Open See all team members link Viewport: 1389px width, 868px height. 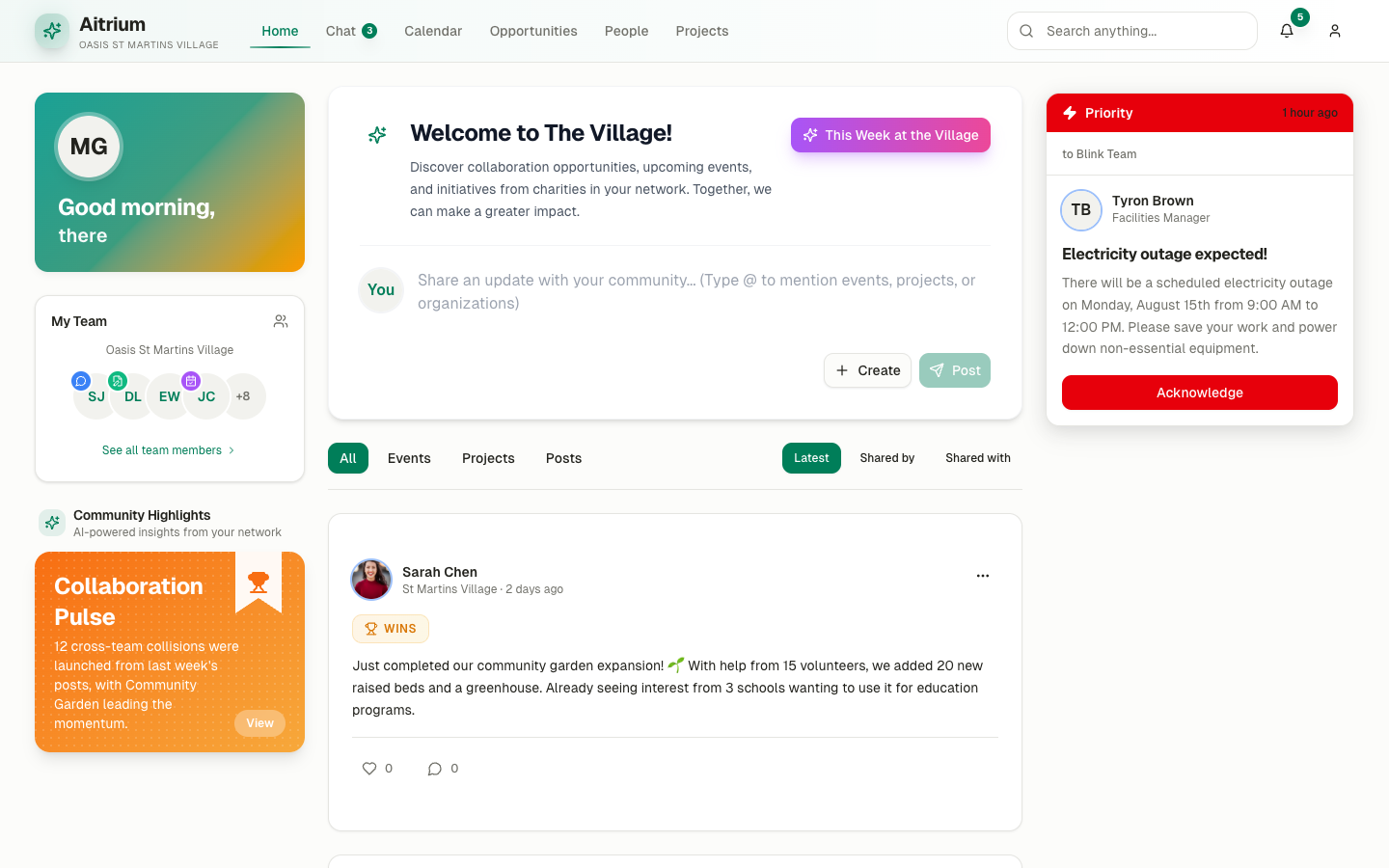(x=170, y=450)
